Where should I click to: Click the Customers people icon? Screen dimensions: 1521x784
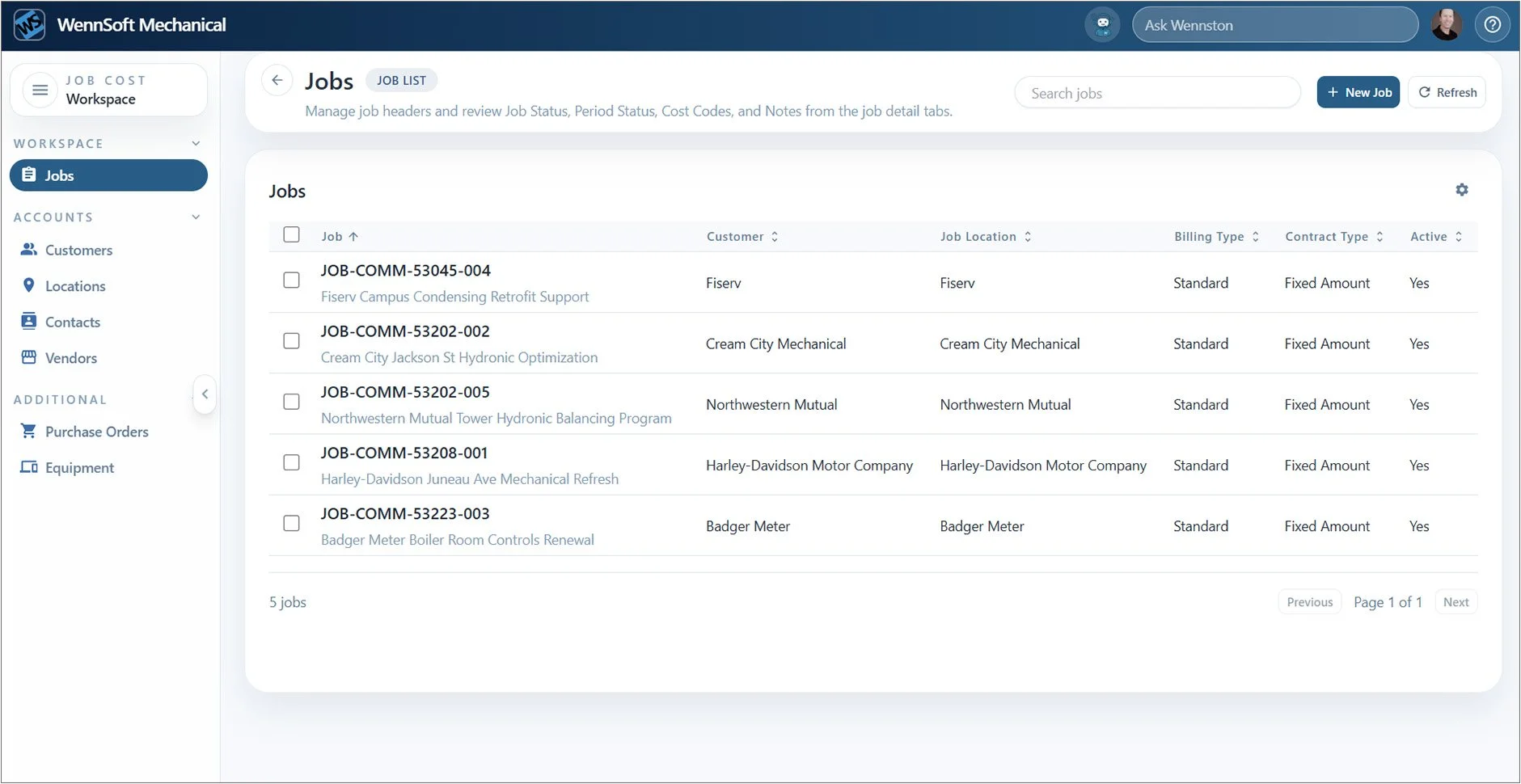point(29,250)
